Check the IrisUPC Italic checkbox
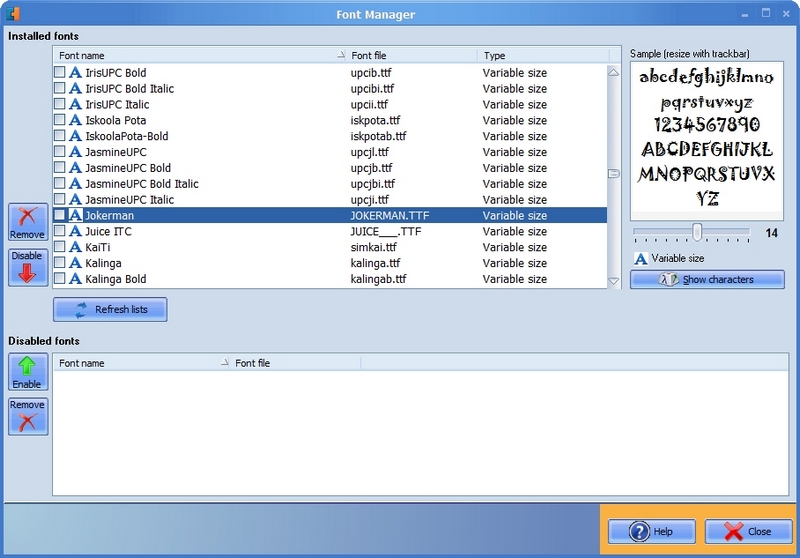This screenshot has width=800, height=558. click(x=60, y=104)
